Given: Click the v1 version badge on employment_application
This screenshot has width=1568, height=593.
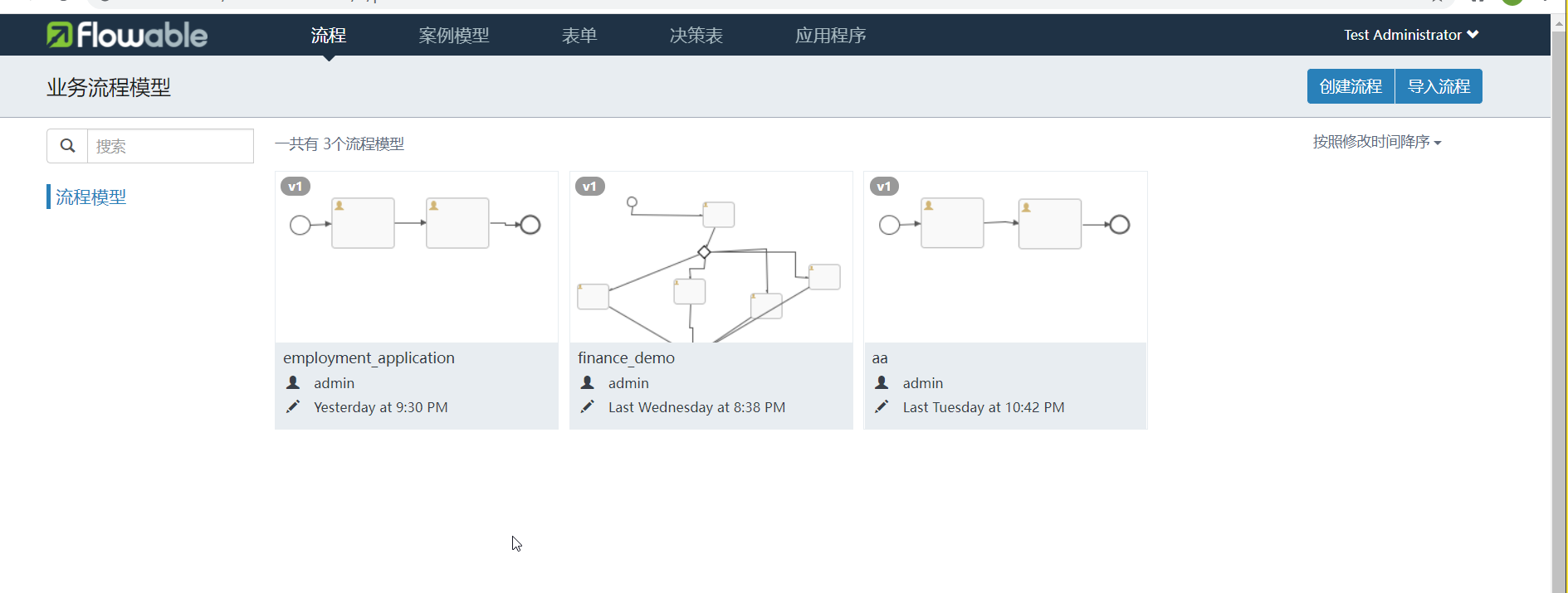Looking at the screenshot, I should click(x=296, y=186).
